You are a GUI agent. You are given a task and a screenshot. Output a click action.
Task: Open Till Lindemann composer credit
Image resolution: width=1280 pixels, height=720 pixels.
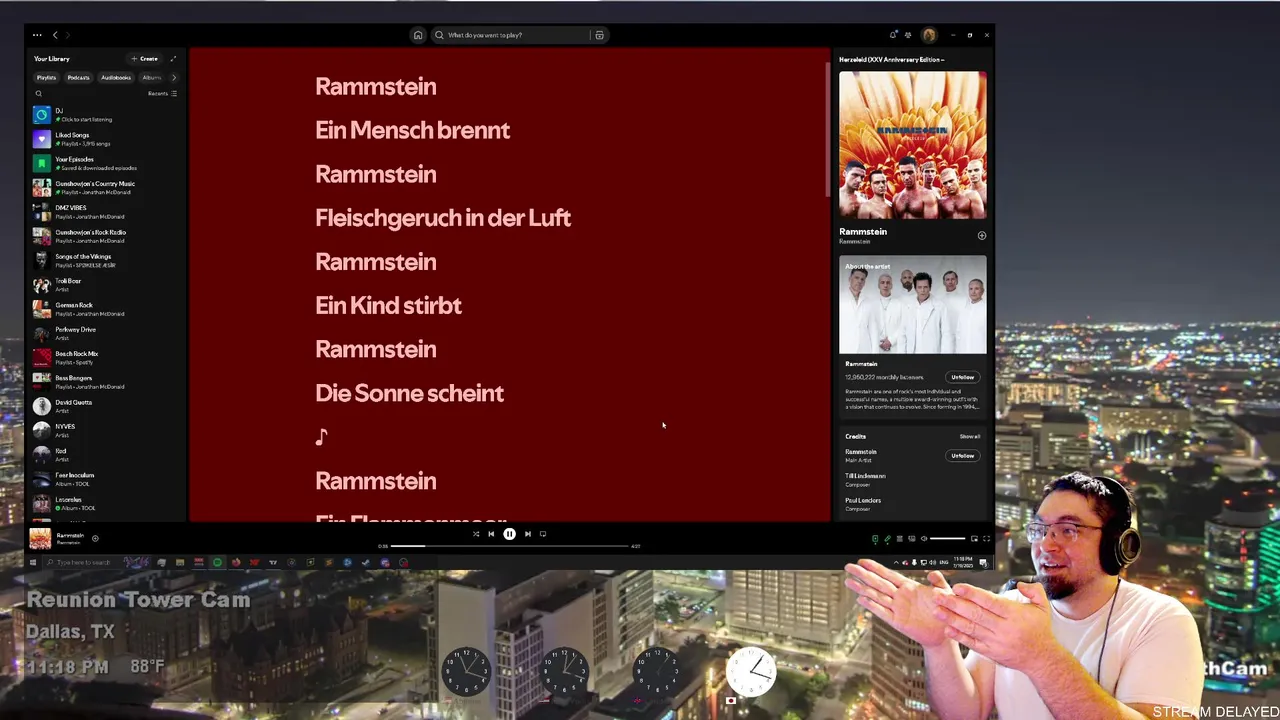(x=865, y=476)
